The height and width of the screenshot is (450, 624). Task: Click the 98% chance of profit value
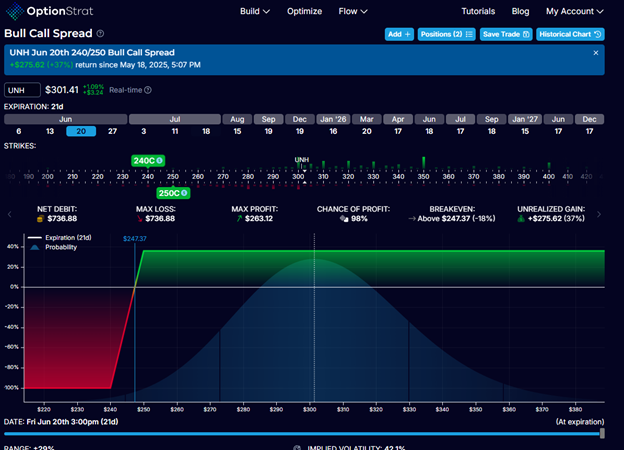359,219
